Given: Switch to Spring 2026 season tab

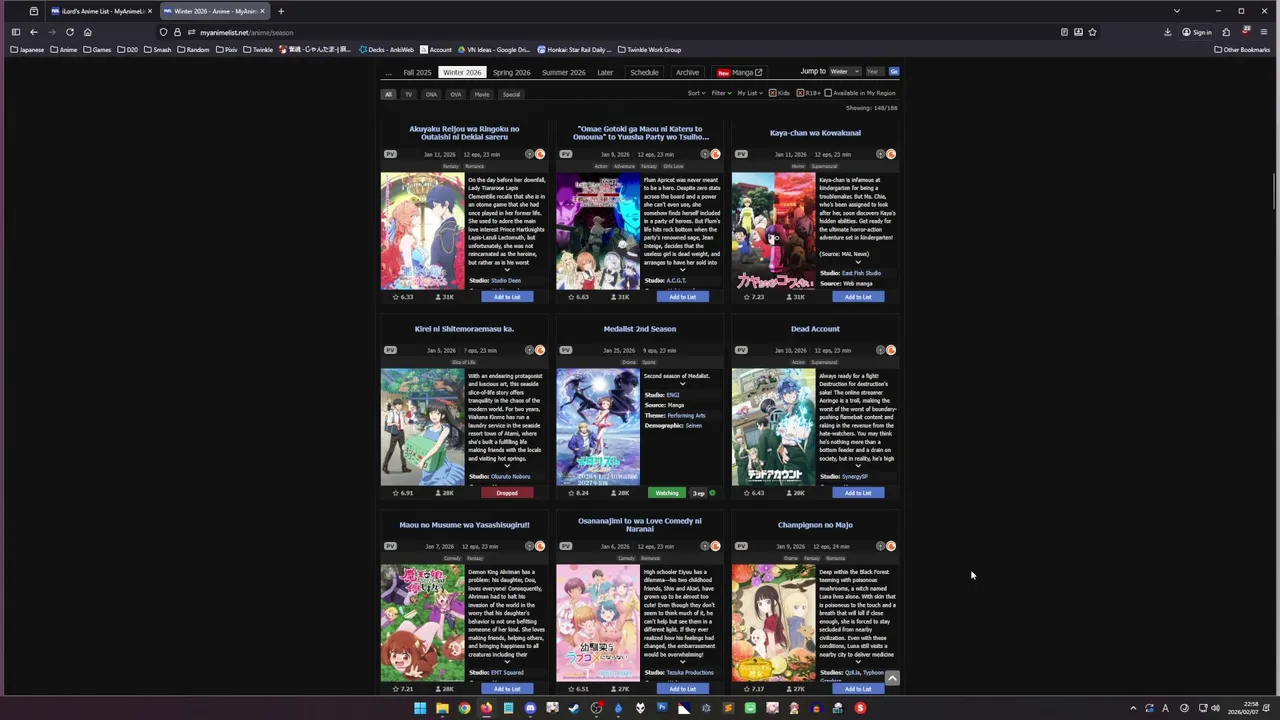Looking at the screenshot, I should click(x=511, y=72).
